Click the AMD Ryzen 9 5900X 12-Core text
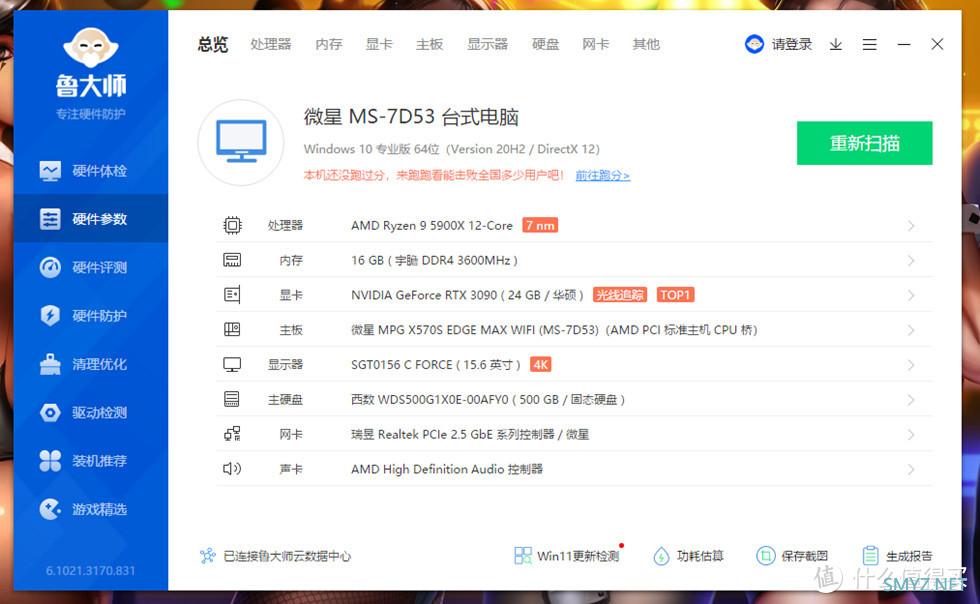This screenshot has width=980, height=604. coord(432,226)
